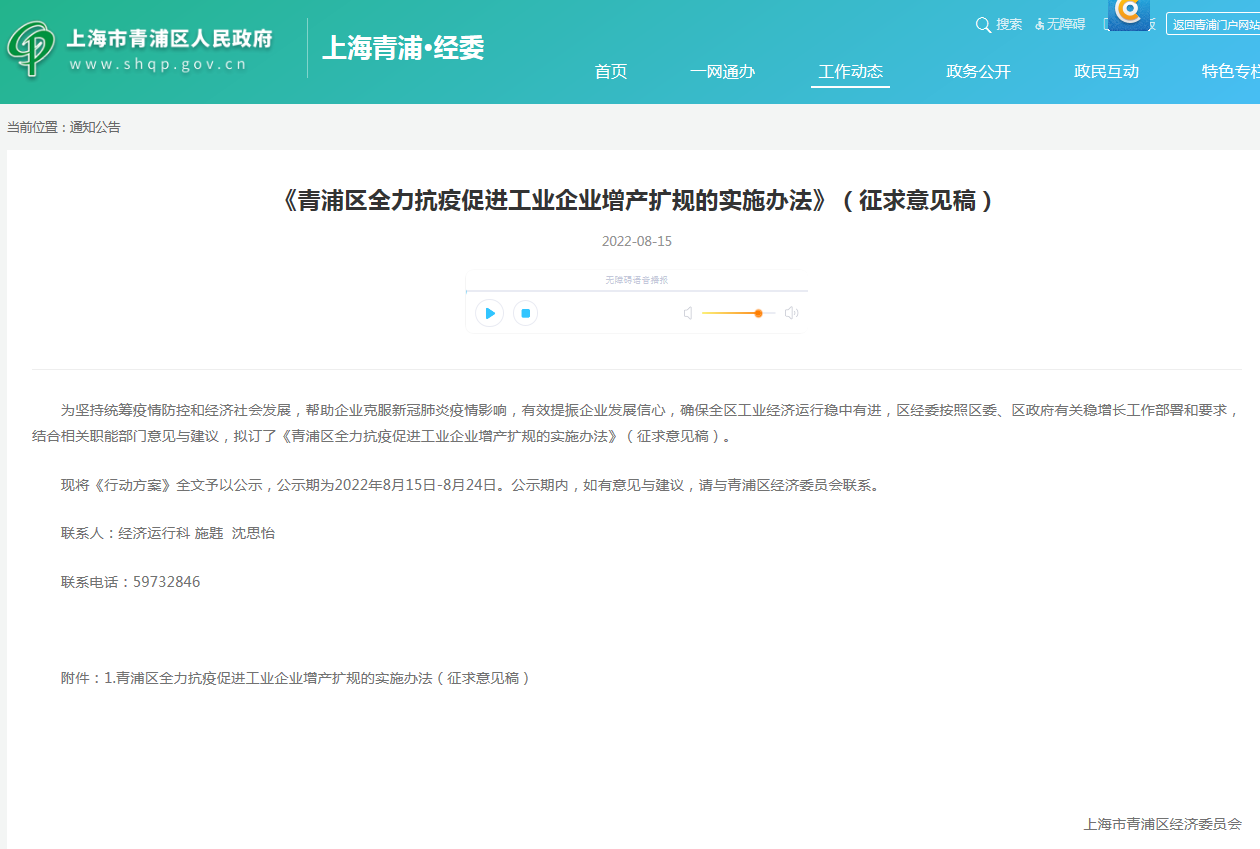
Task: Click 上海市青浦区人民政府 site title
Action: 169,39
